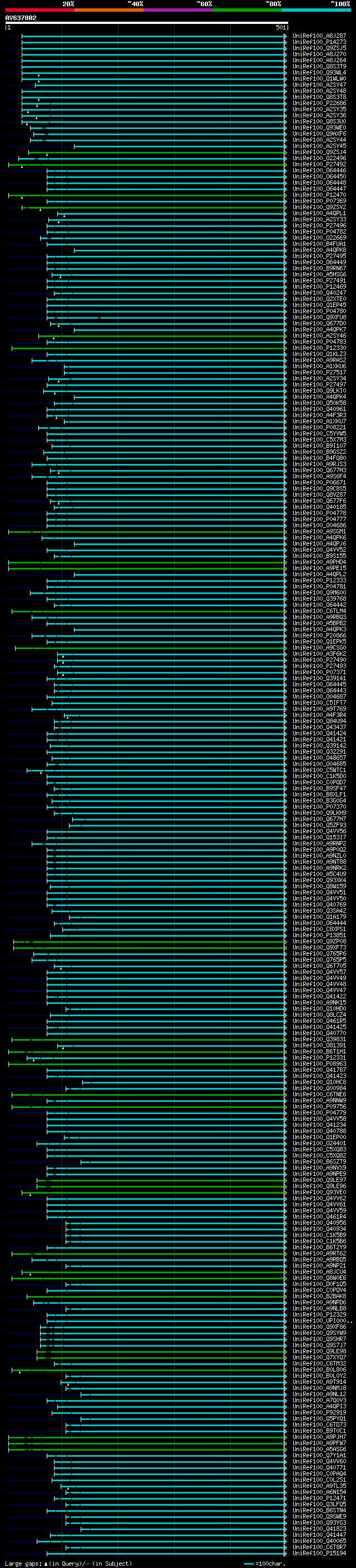The width and height of the screenshot is (356, 1568).
Task: Click the orange ~40% identity scale segment
Action: [x=109, y=10]
